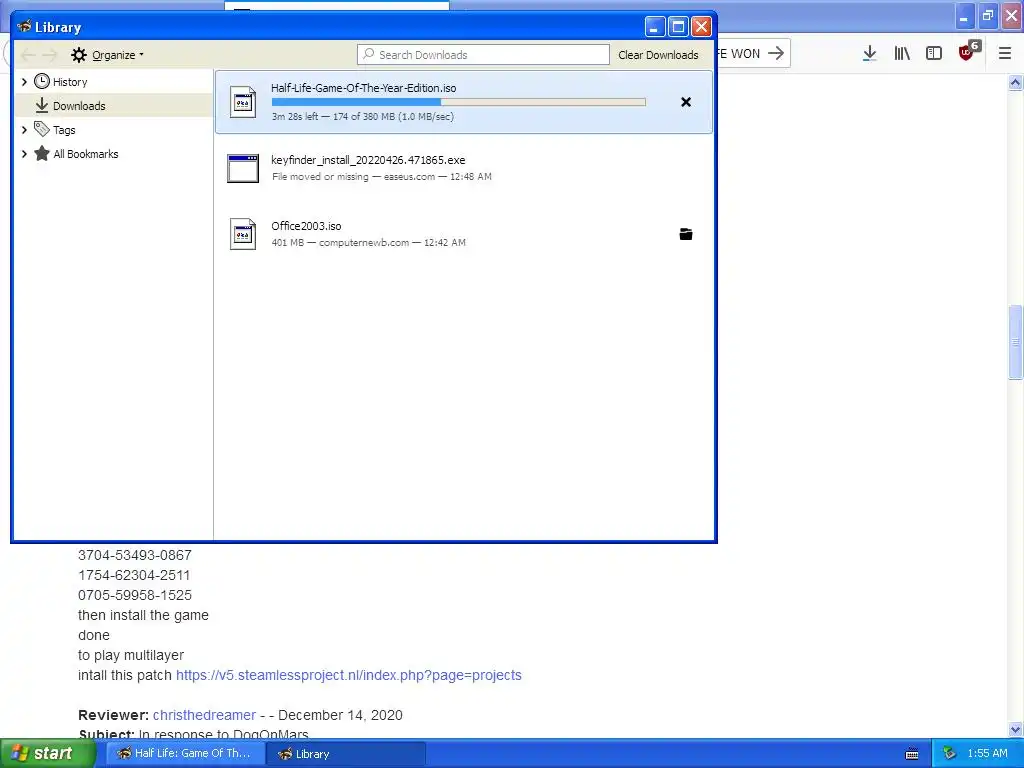Open christhedreamer reviewer link
This screenshot has width=1024, height=768.
pyautogui.click(x=204, y=715)
